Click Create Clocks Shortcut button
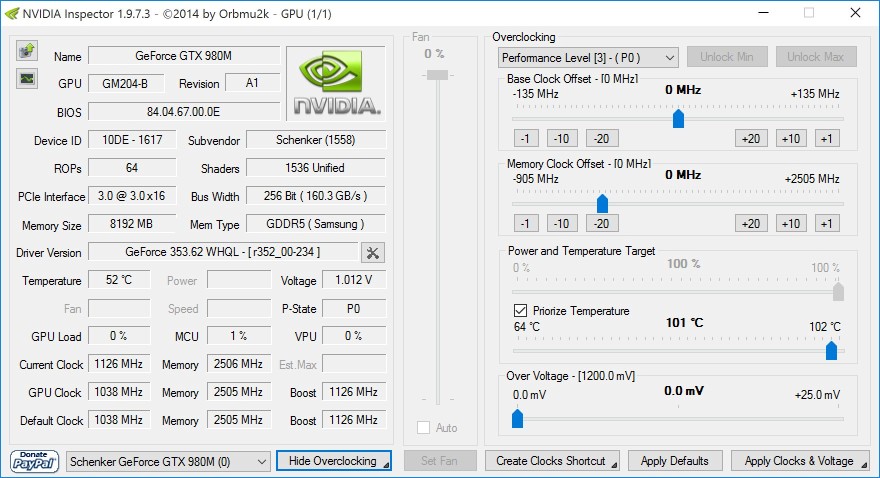This screenshot has width=880, height=478. point(552,461)
